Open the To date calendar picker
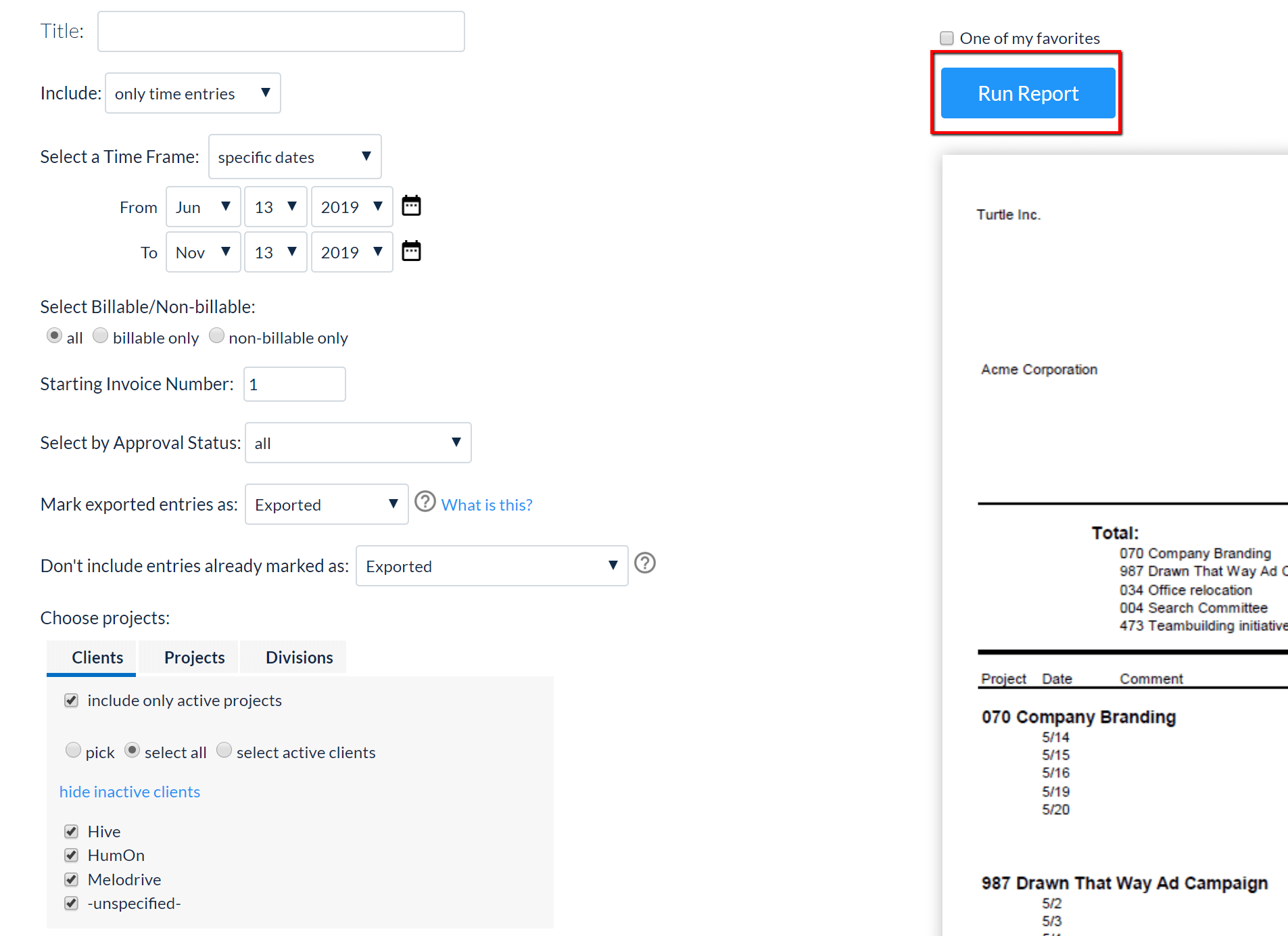The width and height of the screenshot is (1288, 936). point(411,251)
